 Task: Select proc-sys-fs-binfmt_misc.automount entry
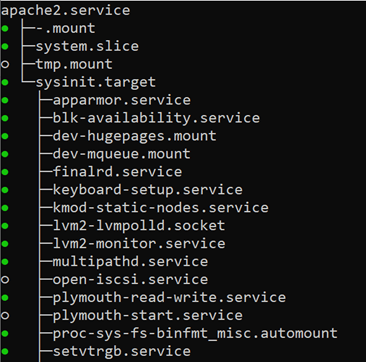[x=195, y=333]
